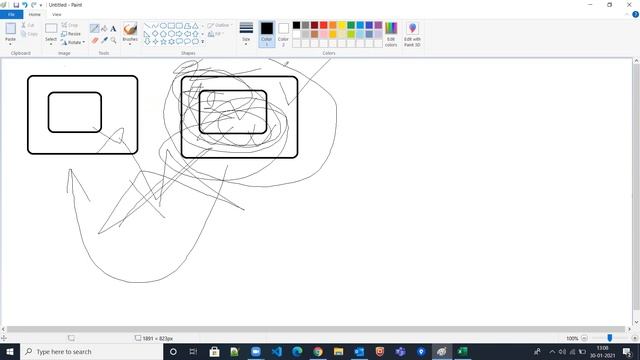Pick the green color swatch
The image size is (640, 360).
coord(351,25)
